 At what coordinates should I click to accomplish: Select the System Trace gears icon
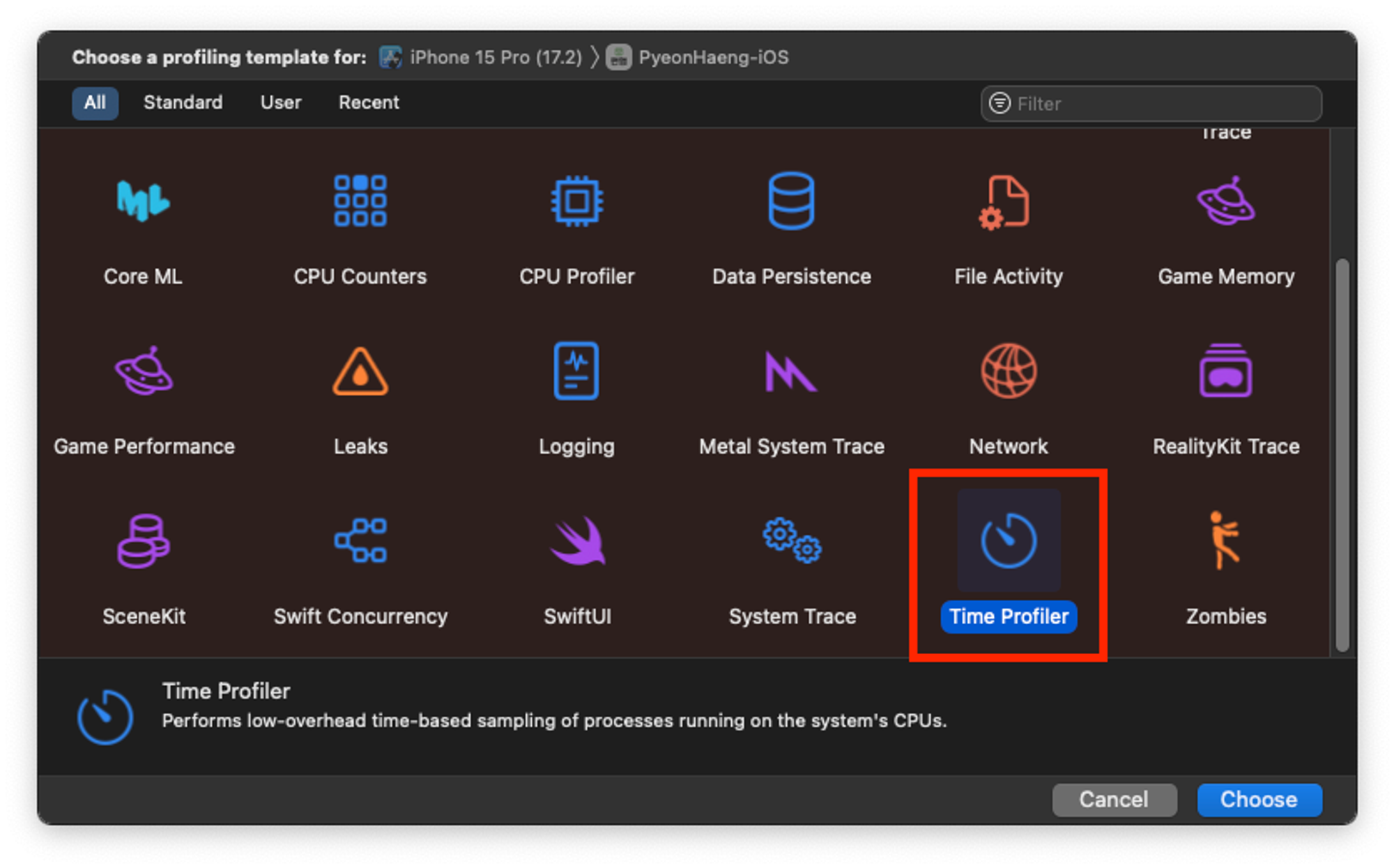792,540
